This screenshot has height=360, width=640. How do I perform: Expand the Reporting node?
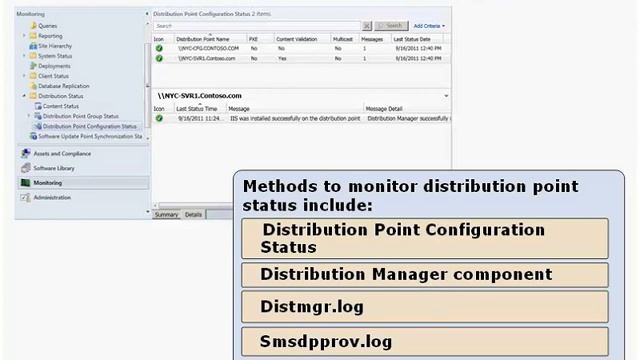24,36
